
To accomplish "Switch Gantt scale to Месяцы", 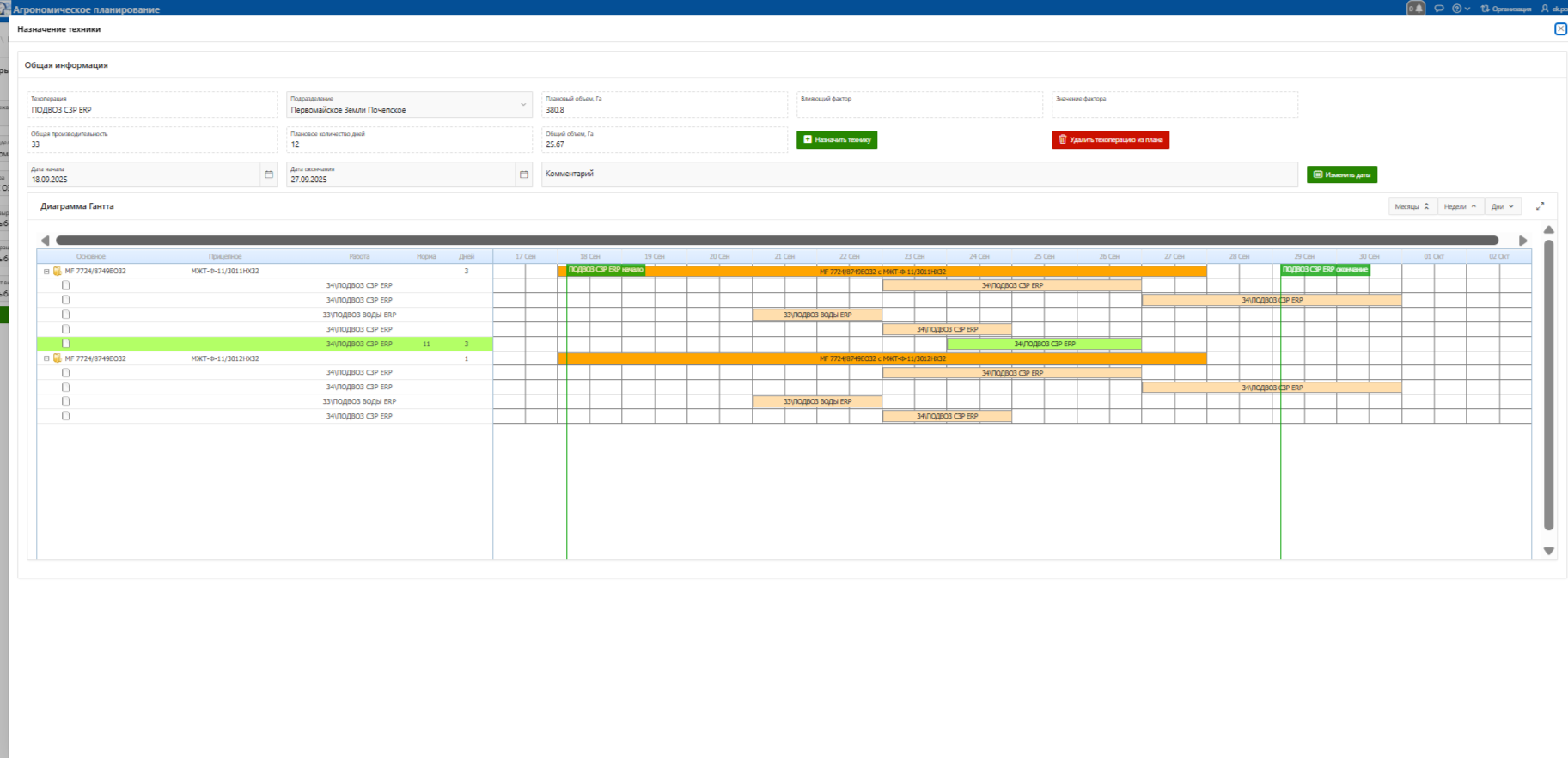I will point(1412,206).
